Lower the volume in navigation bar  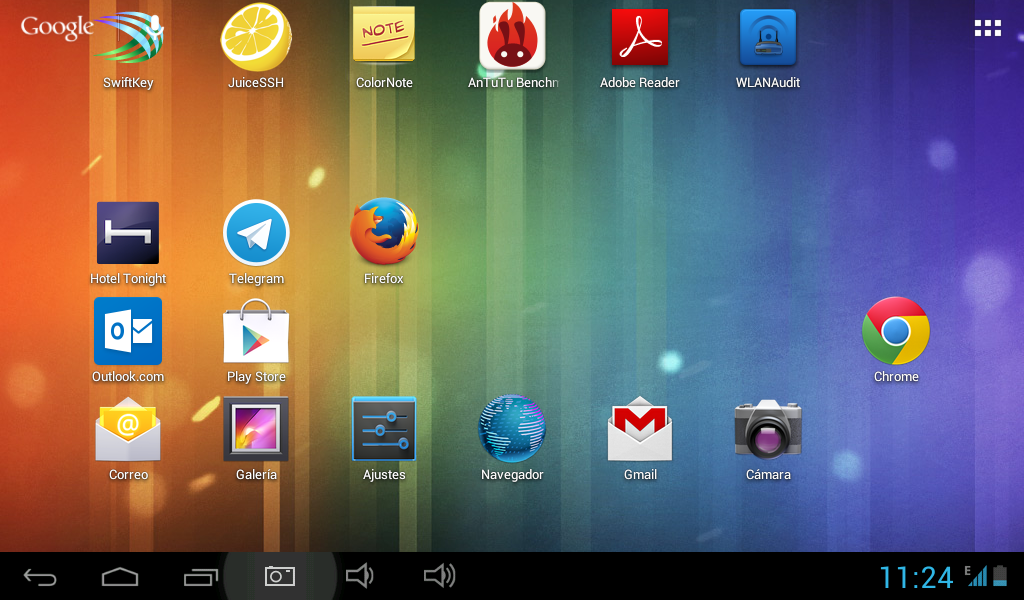click(x=360, y=576)
